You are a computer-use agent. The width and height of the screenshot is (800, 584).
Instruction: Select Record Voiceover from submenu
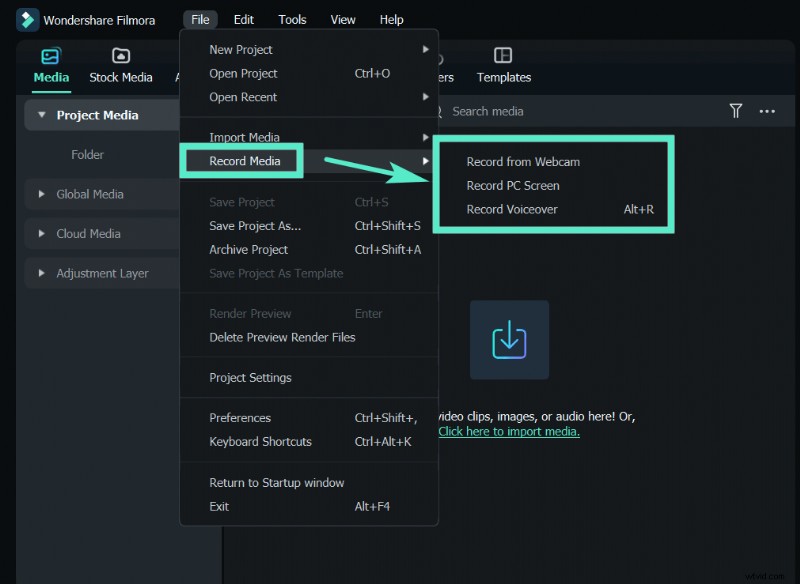[512, 210]
